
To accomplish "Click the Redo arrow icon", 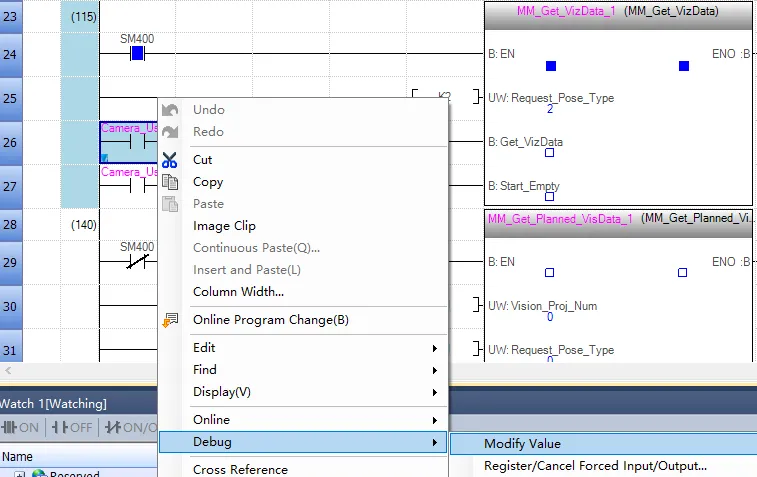I will [170, 132].
